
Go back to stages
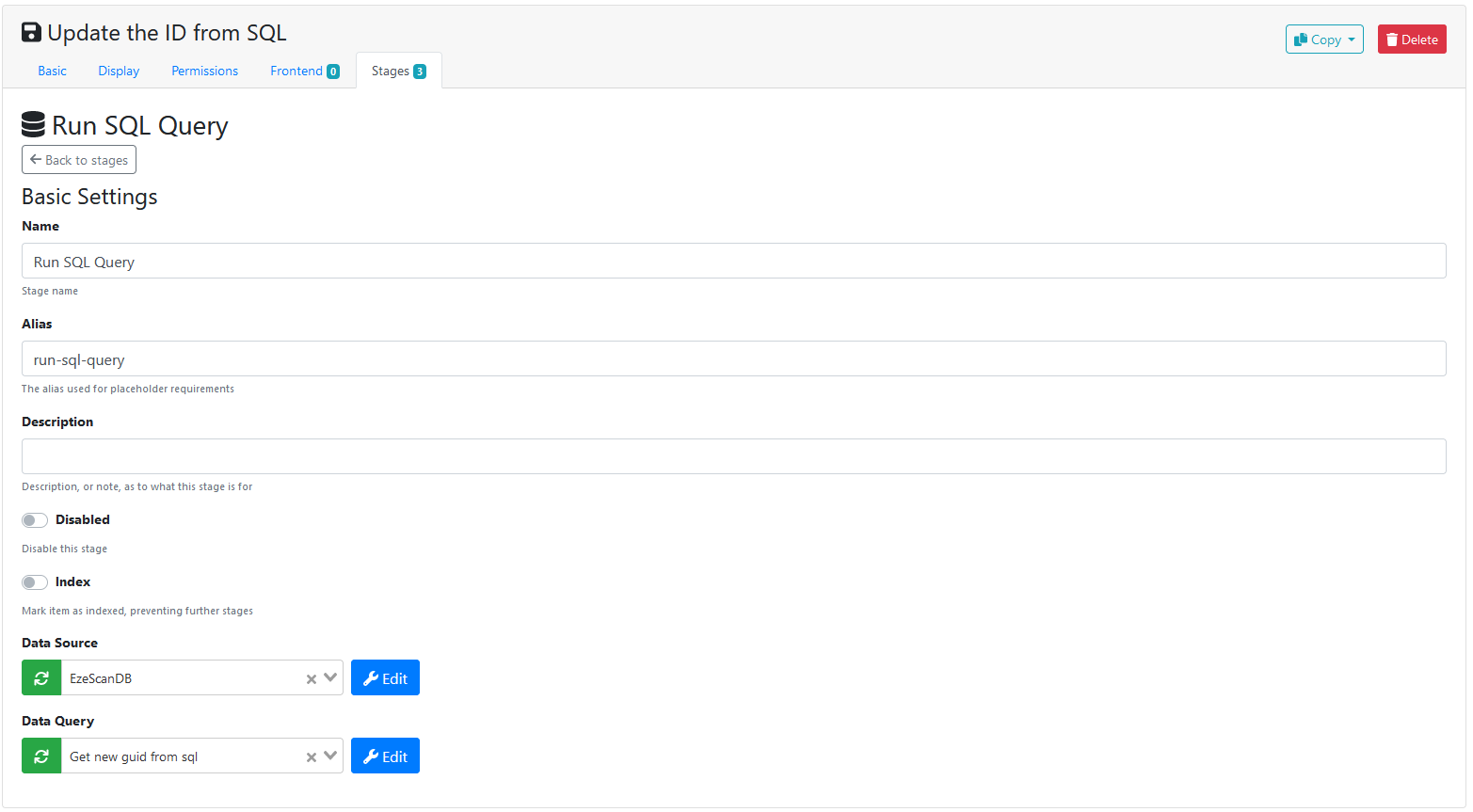pos(79,160)
